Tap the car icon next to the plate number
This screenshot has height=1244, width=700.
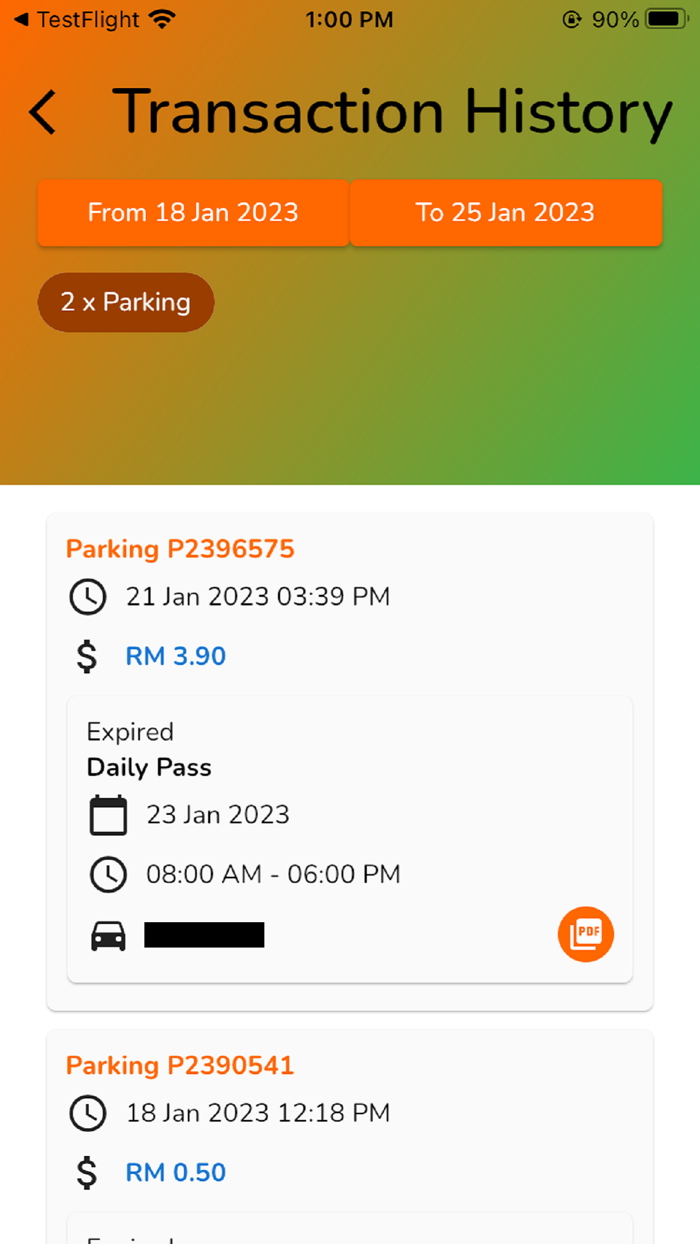pos(108,934)
